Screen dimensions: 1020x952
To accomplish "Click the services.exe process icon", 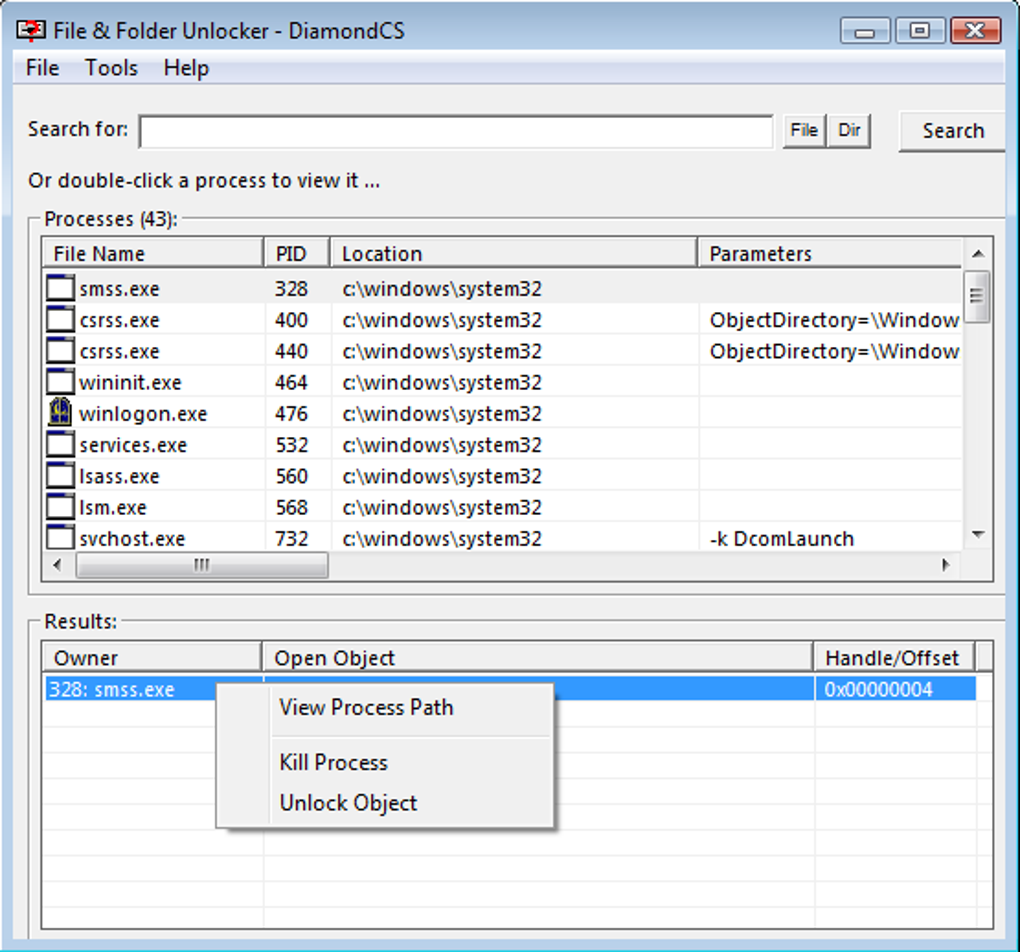I will pos(60,444).
